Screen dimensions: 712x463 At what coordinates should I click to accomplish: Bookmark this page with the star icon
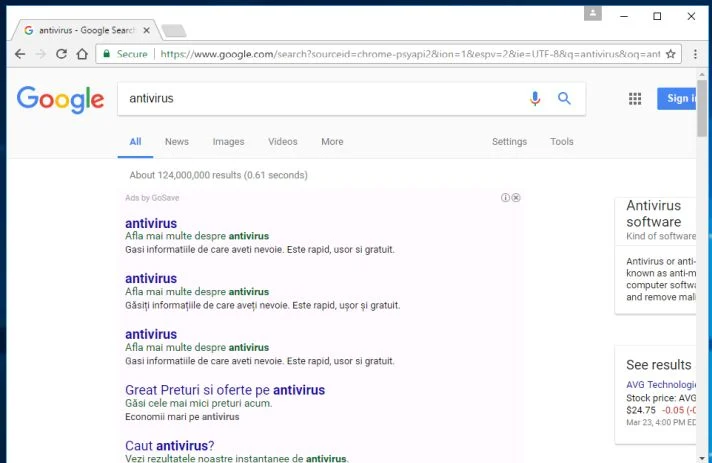tap(671, 54)
